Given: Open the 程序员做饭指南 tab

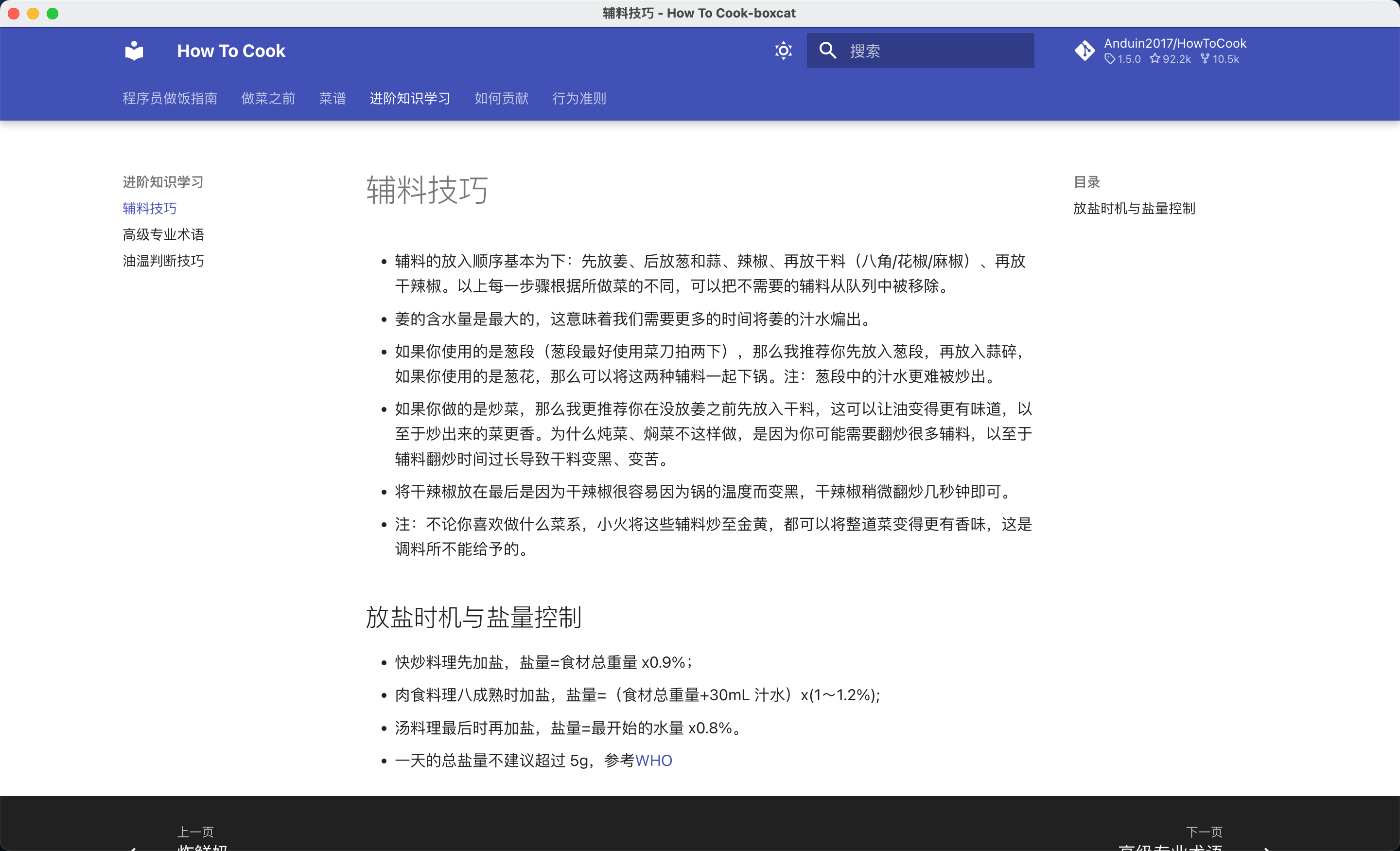Looking at the screenshot, I should click(170, 98).
